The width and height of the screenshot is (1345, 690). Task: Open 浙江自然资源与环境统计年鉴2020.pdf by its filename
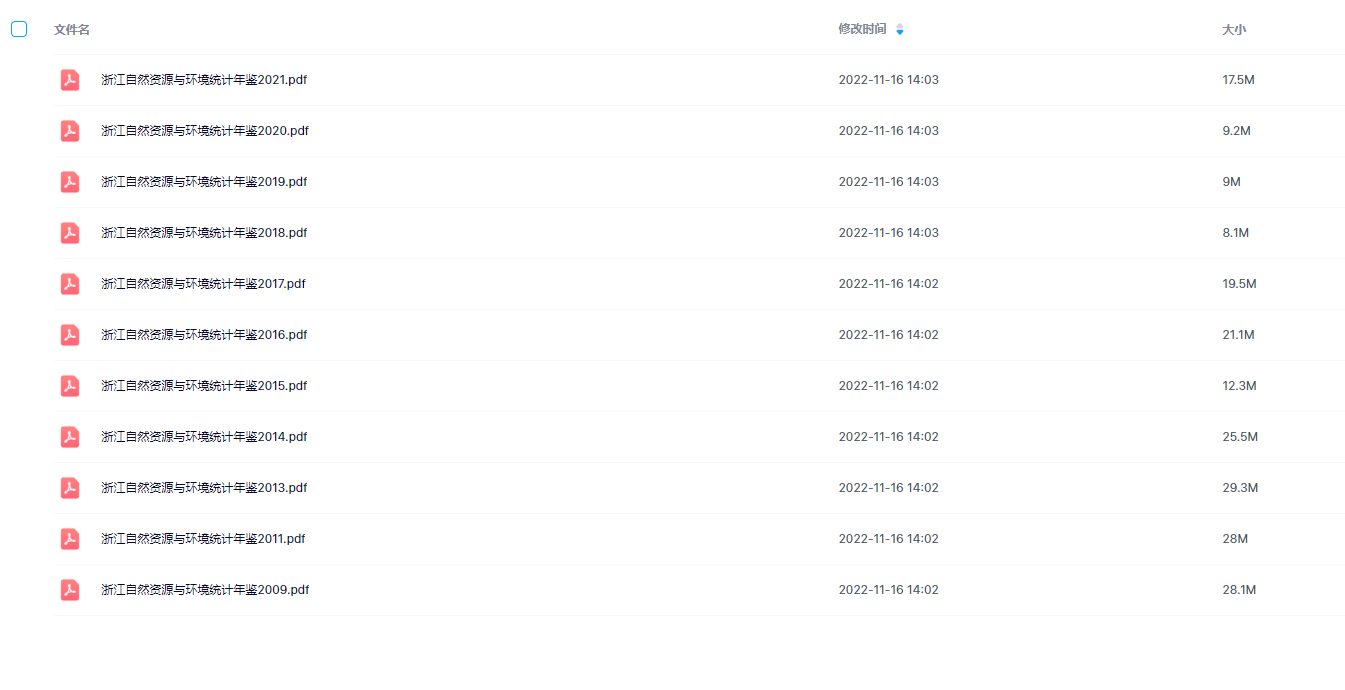[205, 131]
